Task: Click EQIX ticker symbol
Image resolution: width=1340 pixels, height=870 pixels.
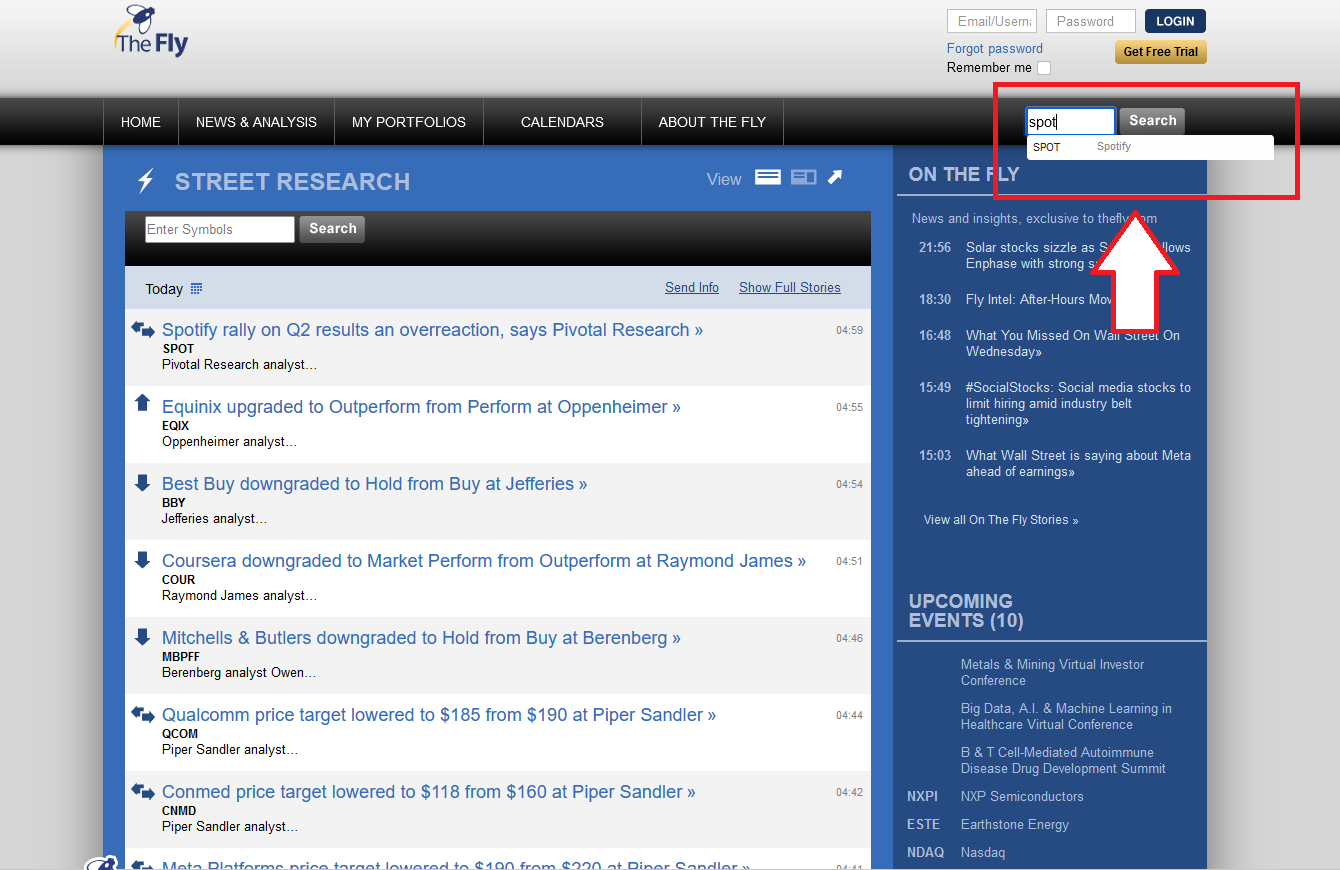Action: coord(175,426)
